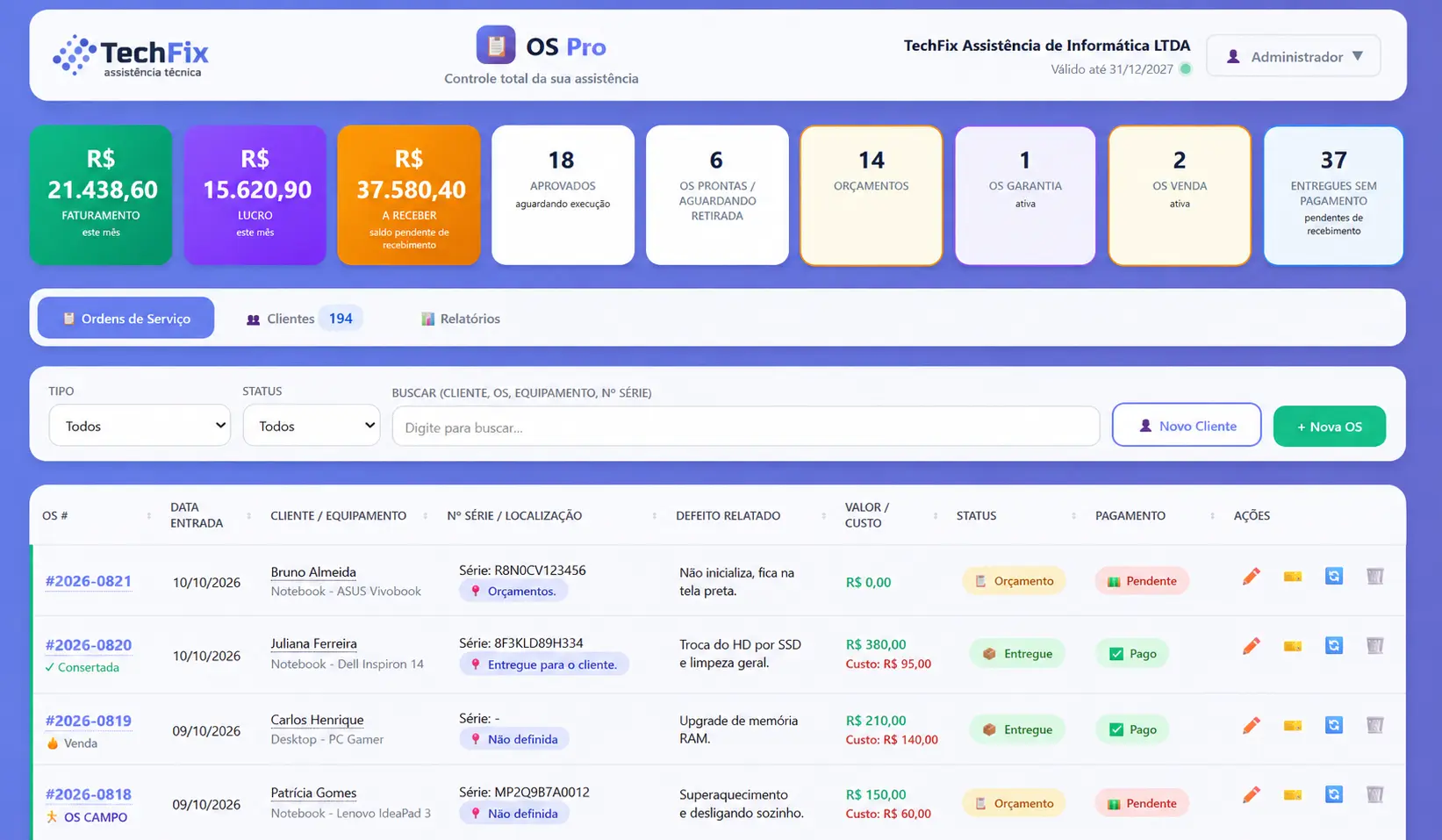Click the Orçamentos. location badge
This screenshot has width=1442, height=840.
pyautogui.click(x=513, y=591)
